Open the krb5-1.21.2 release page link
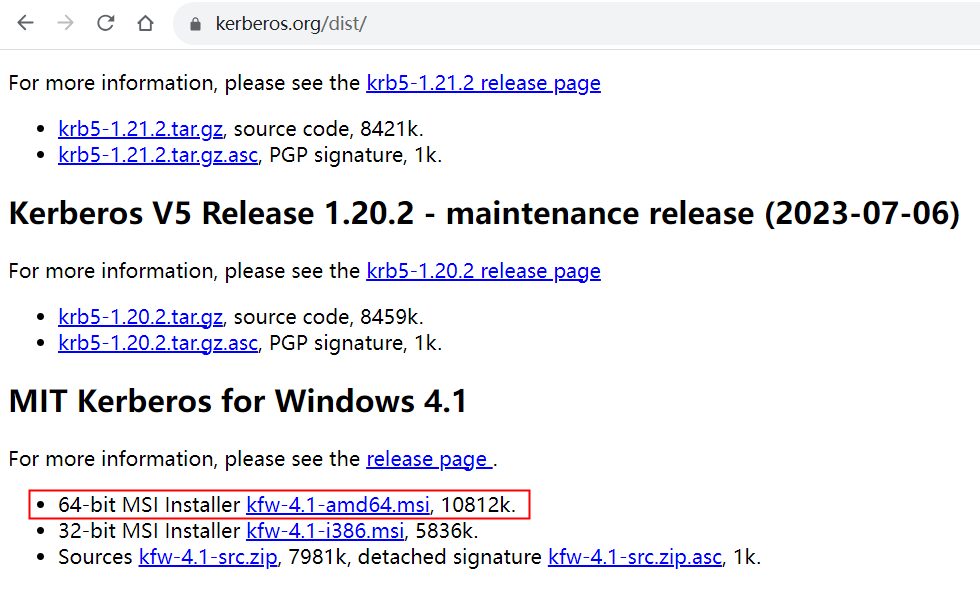The width and height of the screenshot is (980, 590). 483,83
